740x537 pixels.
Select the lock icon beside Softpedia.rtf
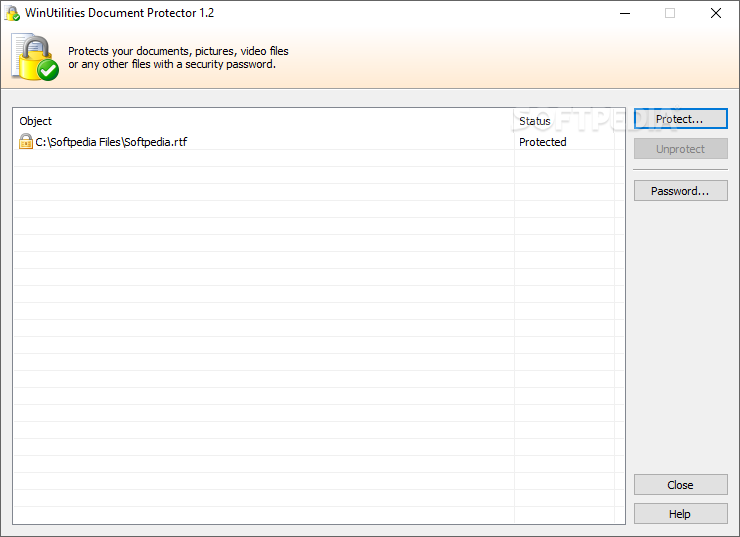click(25, 142)
